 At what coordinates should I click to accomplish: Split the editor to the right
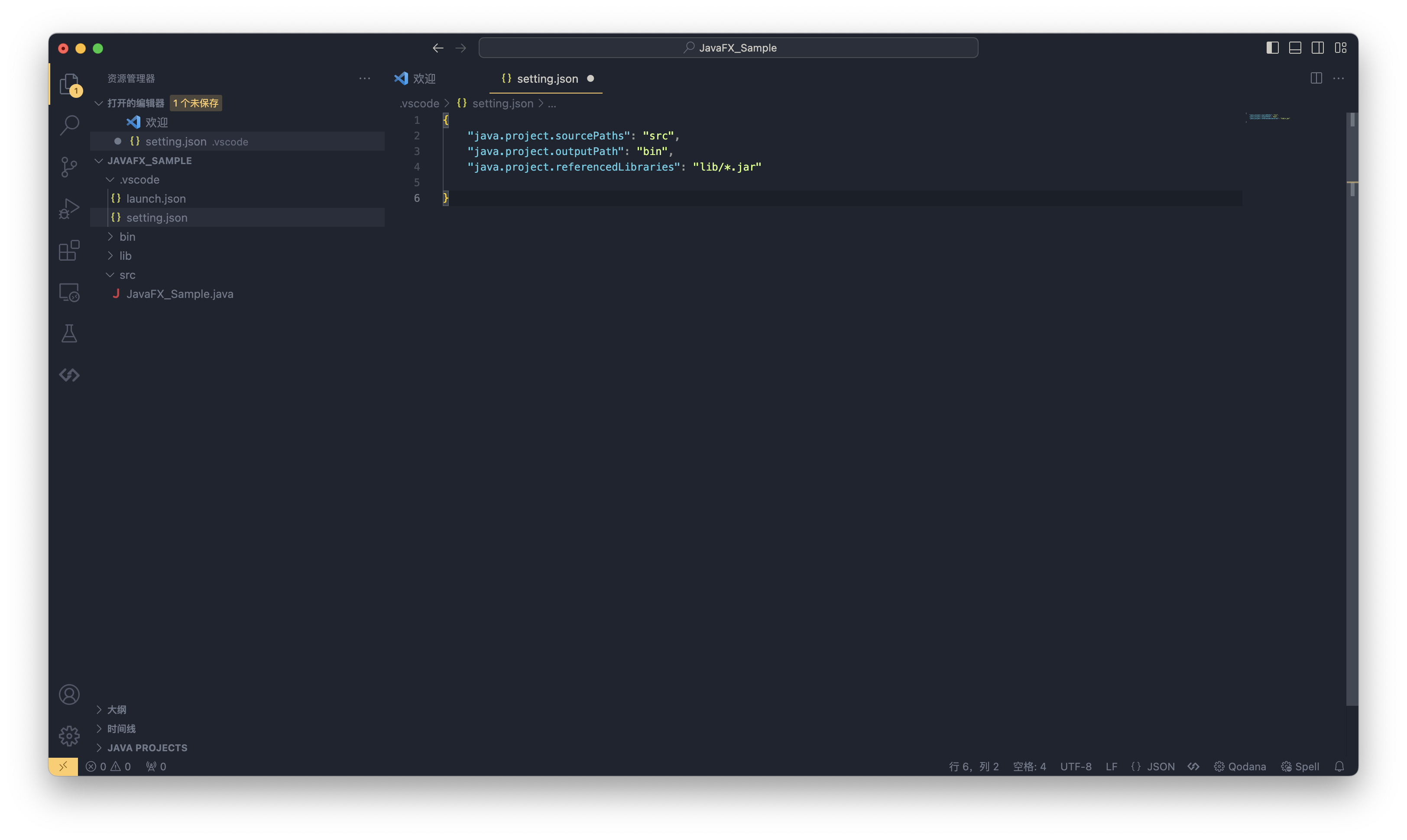click(x=1316, y=78)
